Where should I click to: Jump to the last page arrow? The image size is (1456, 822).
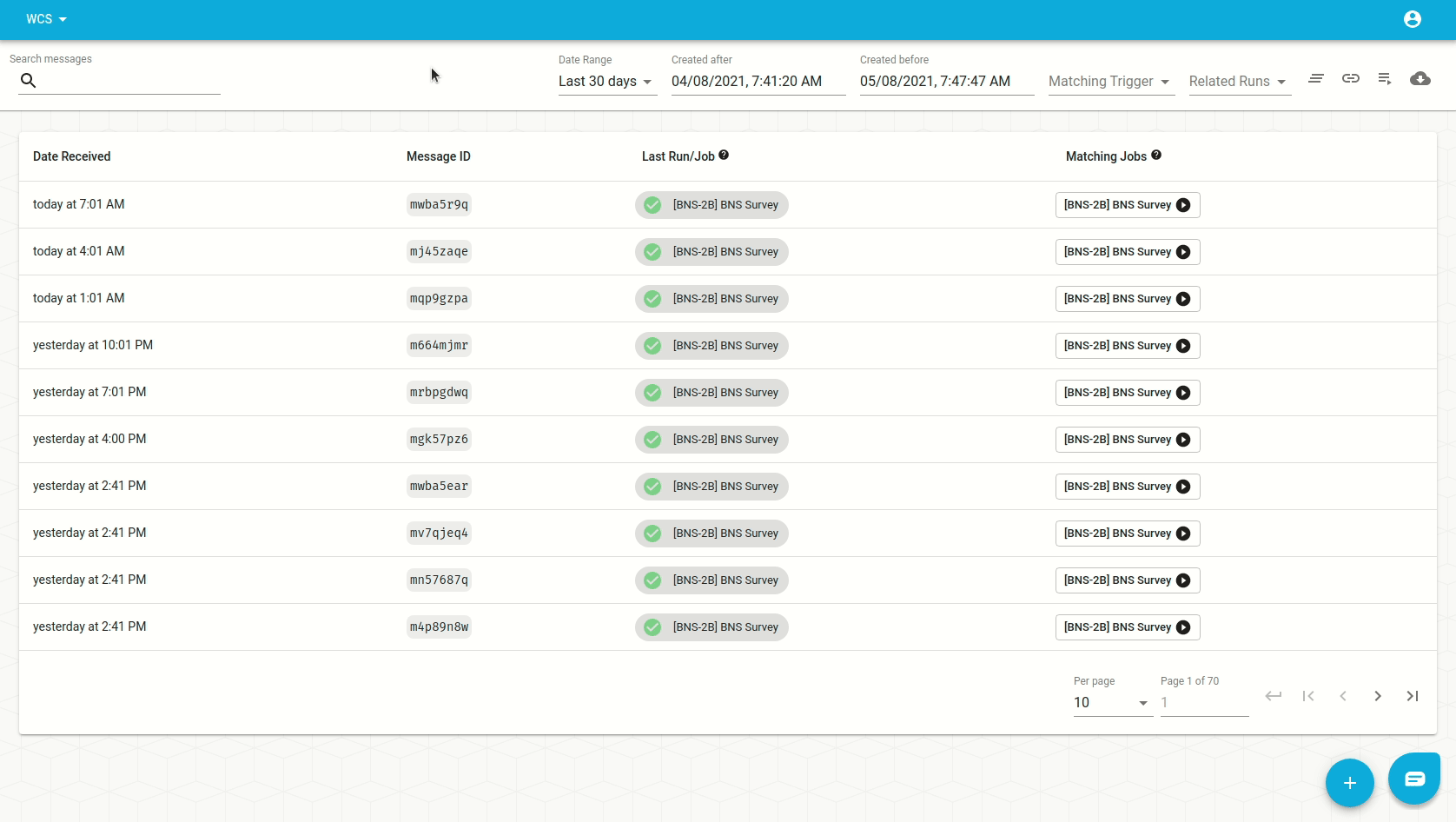click(1413, 696)
